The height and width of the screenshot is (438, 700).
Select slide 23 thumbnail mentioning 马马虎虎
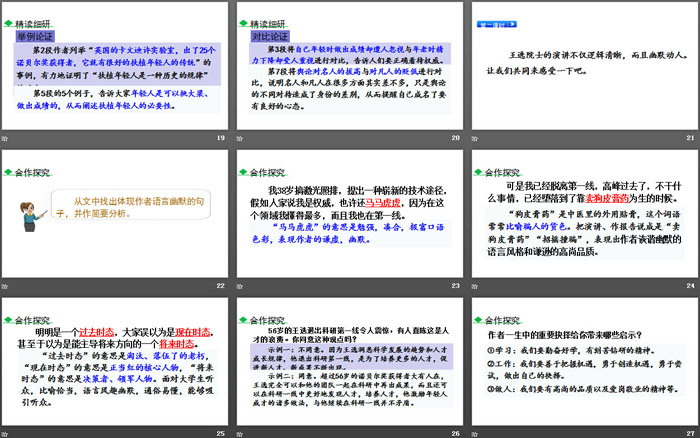point(350,214)
